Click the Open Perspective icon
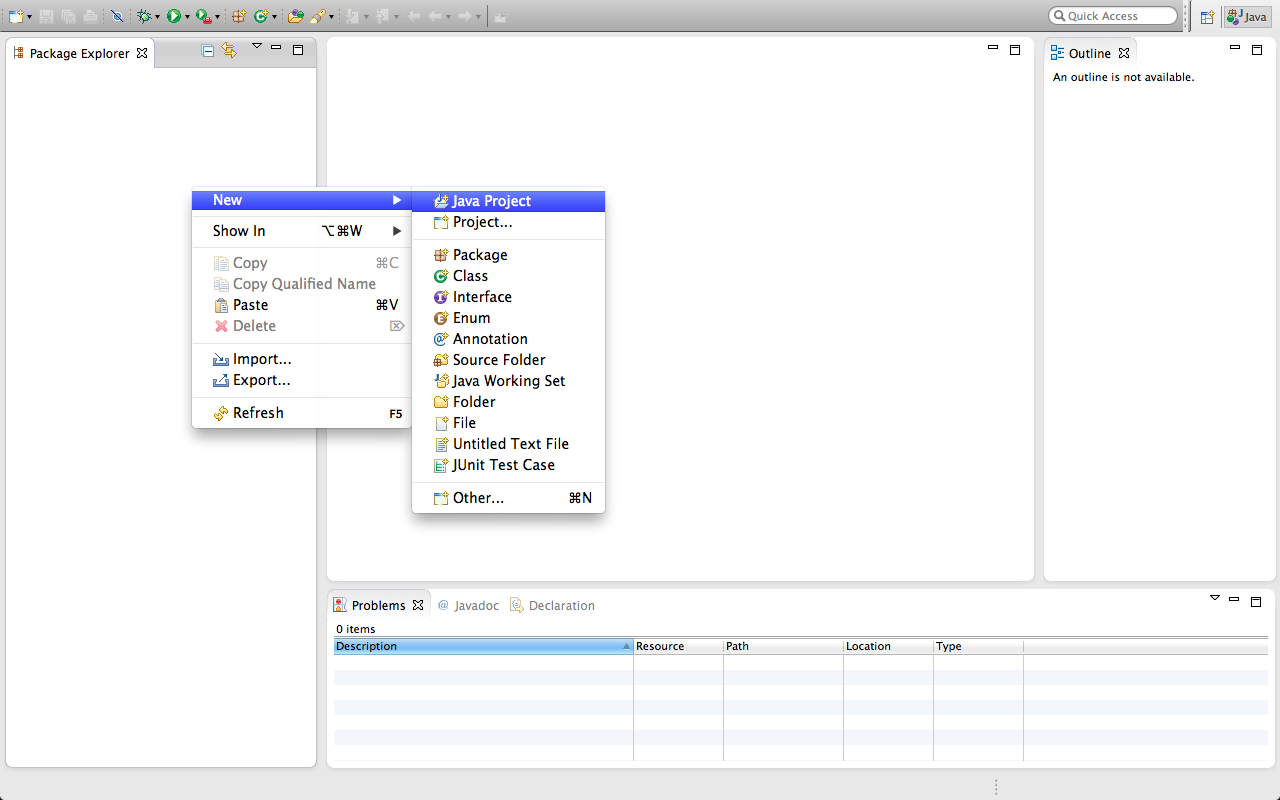This screenshot has height=800, width=1280. pyautogui.click(x=1207, y=16)
